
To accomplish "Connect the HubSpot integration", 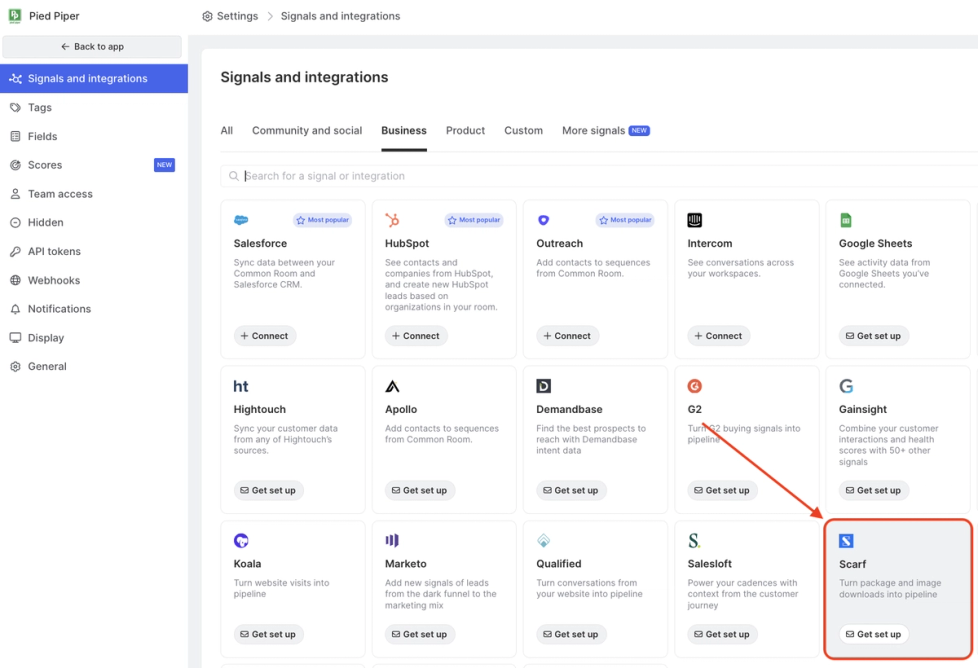I will 416,336.
